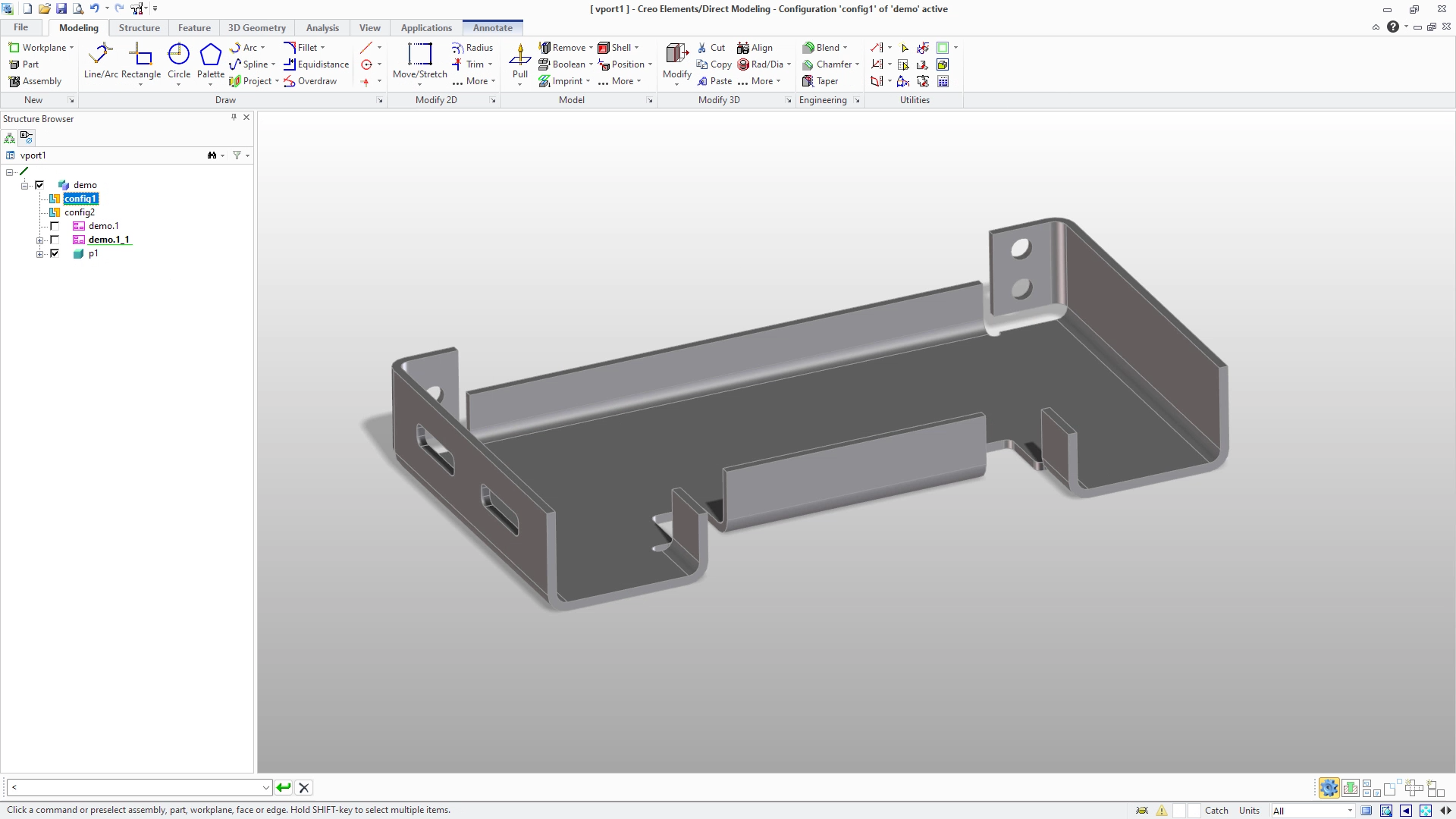Viewport: 1456px width, 819px height.
Task: Click the Units status bar button
Action: coord(1249,811)
